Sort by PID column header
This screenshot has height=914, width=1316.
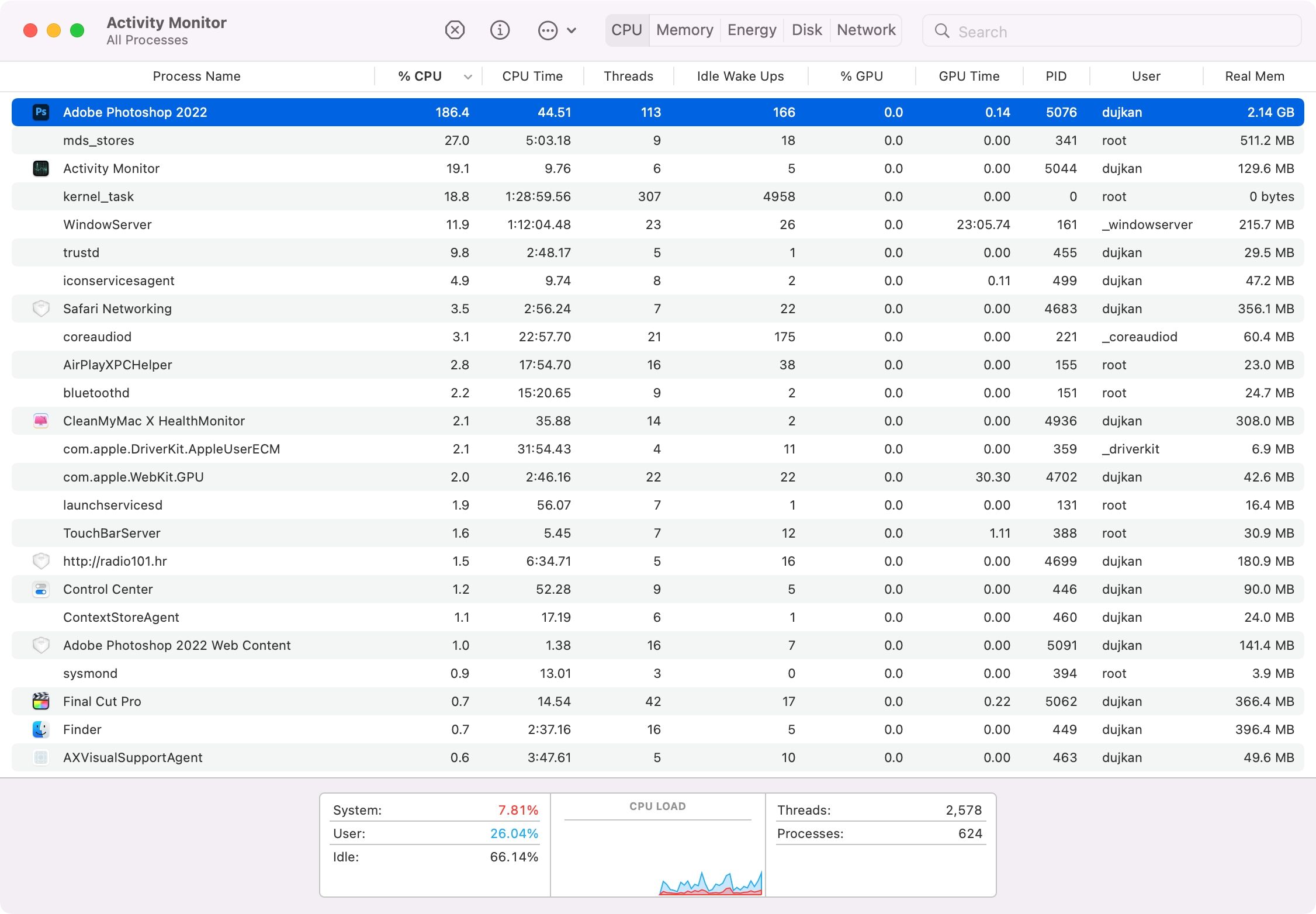pos(1056,76)
